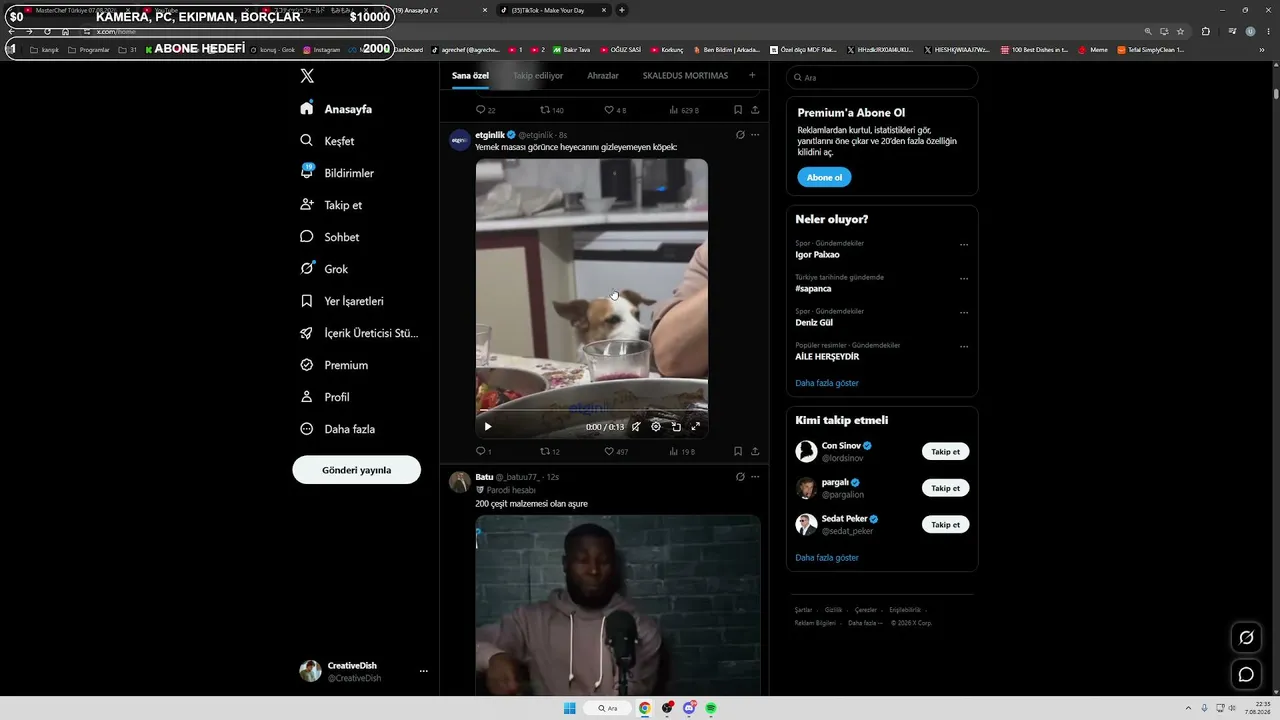Click the Abone ol Premium button
The width and height of the screenshot is (1280, 720).
coord(824,177)
